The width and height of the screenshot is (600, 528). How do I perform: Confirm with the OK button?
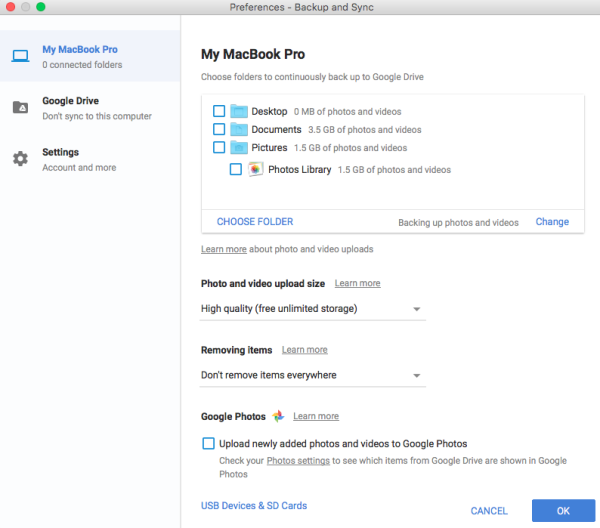(x=563, y=510)
